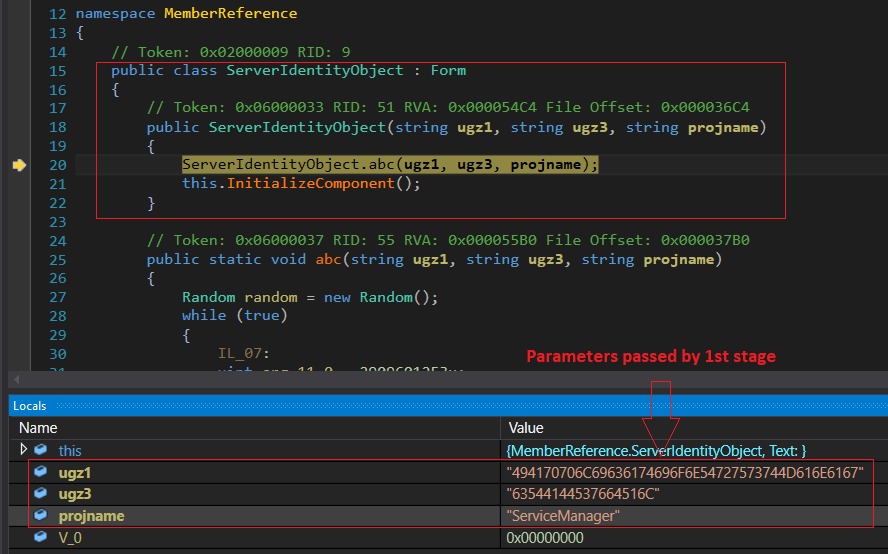The height and width of the screenshot is (554, 888).
Task: Click 'while (true)' on line 28
Action: coord(234,316)
